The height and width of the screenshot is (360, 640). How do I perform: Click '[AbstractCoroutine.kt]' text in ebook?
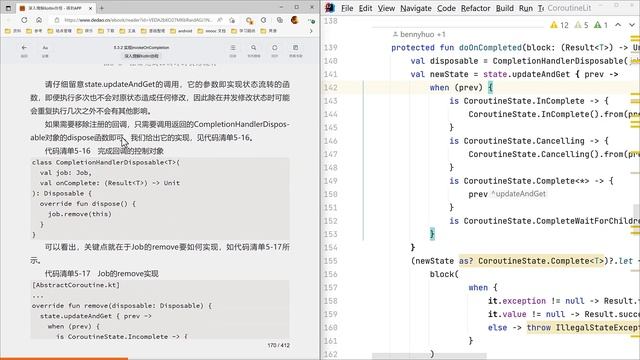click(x=76, y=285)
